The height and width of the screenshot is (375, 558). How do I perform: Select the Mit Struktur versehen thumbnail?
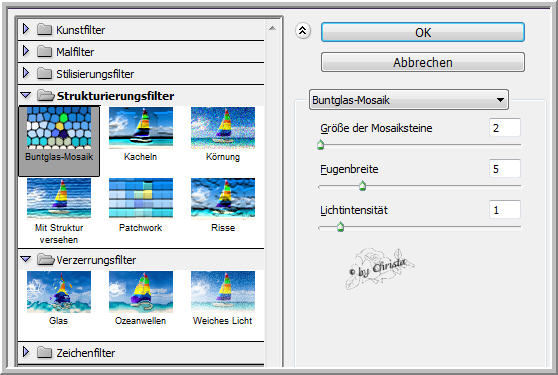59,198
